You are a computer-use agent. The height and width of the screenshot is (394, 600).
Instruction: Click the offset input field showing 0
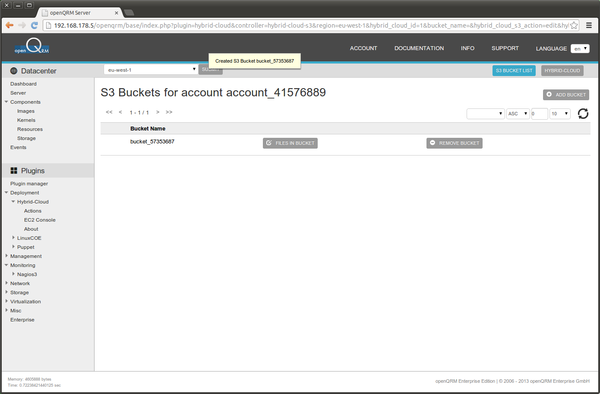539,114
